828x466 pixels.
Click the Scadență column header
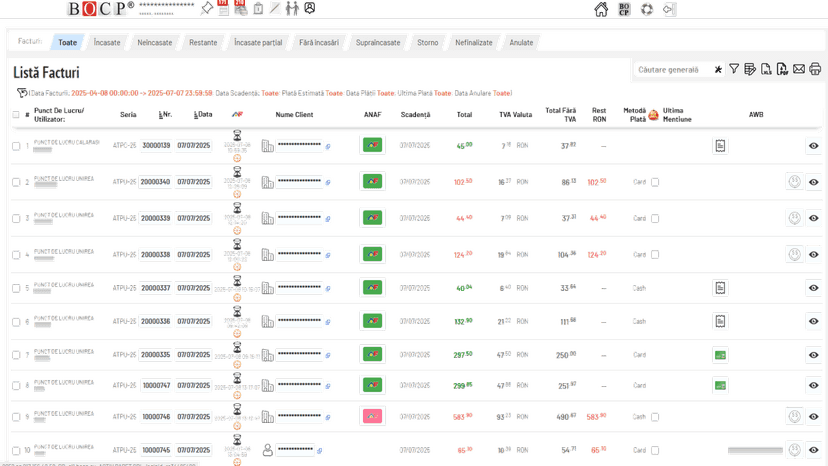tap(415, 114)
